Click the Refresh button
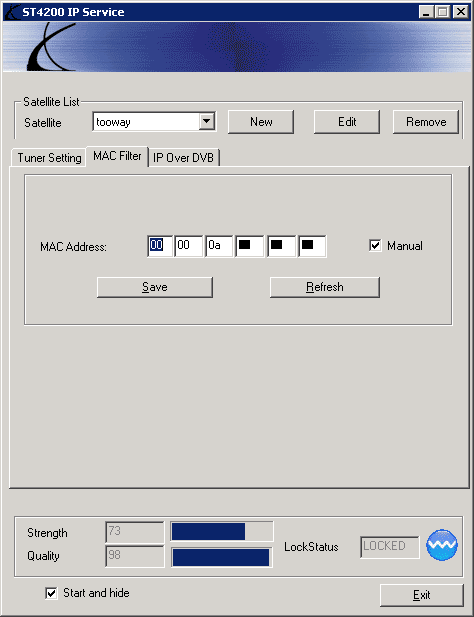This screenshot has width=474, height=617. (325, 287)
